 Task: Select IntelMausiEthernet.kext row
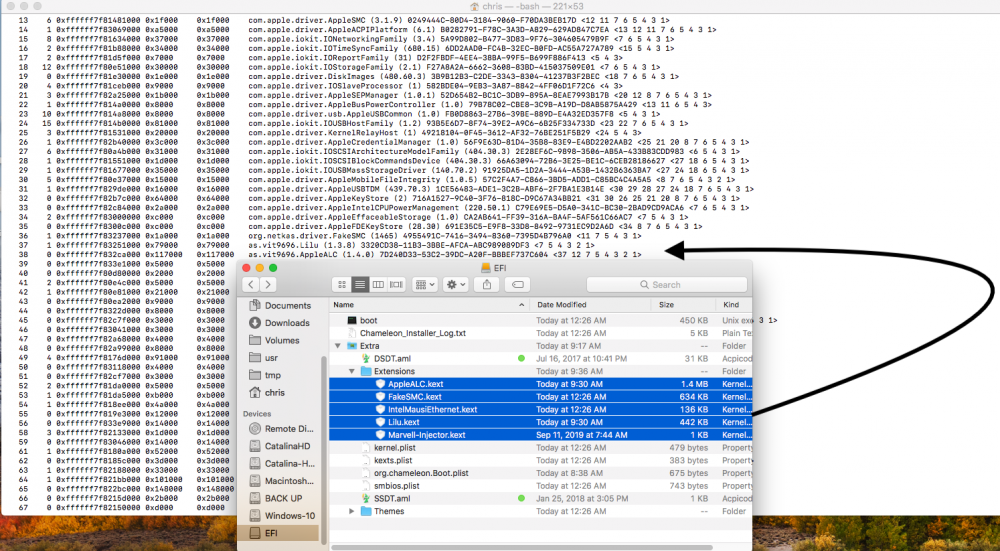pos(541,409)
